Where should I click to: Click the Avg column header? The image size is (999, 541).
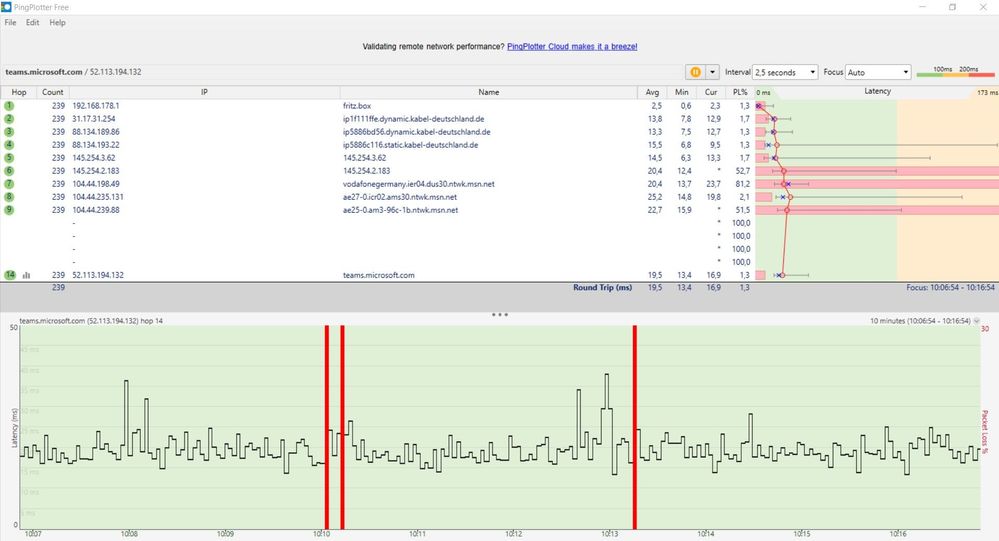(x=652, y=92)
